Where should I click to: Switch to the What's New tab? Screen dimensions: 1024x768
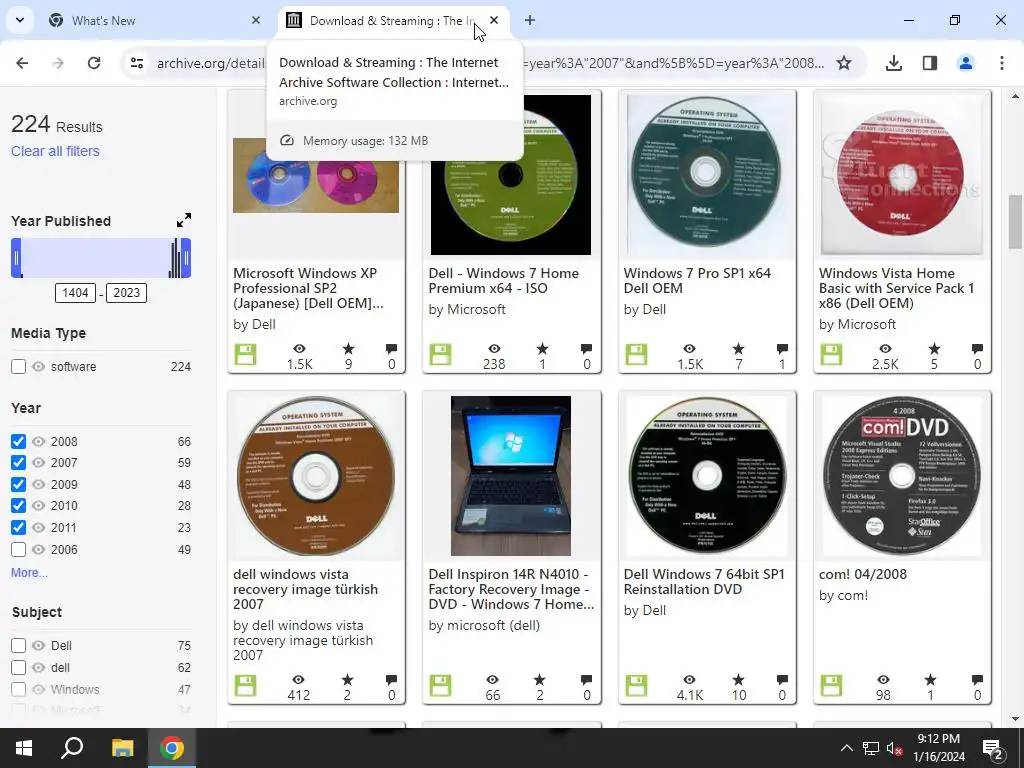coord(155,21)
